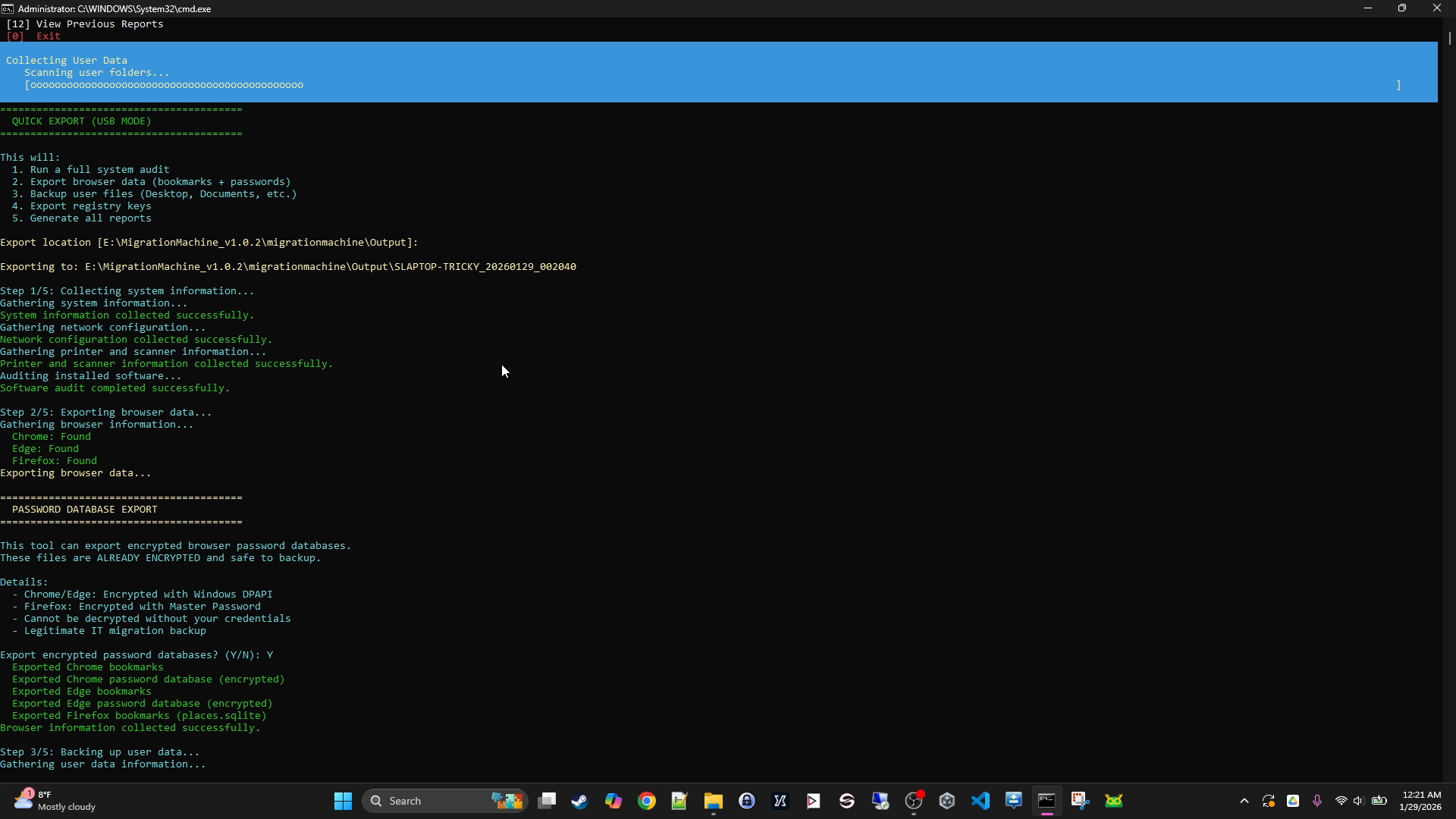
Task: Open Google Drive from the system tray
Action: click(1292, 801)
